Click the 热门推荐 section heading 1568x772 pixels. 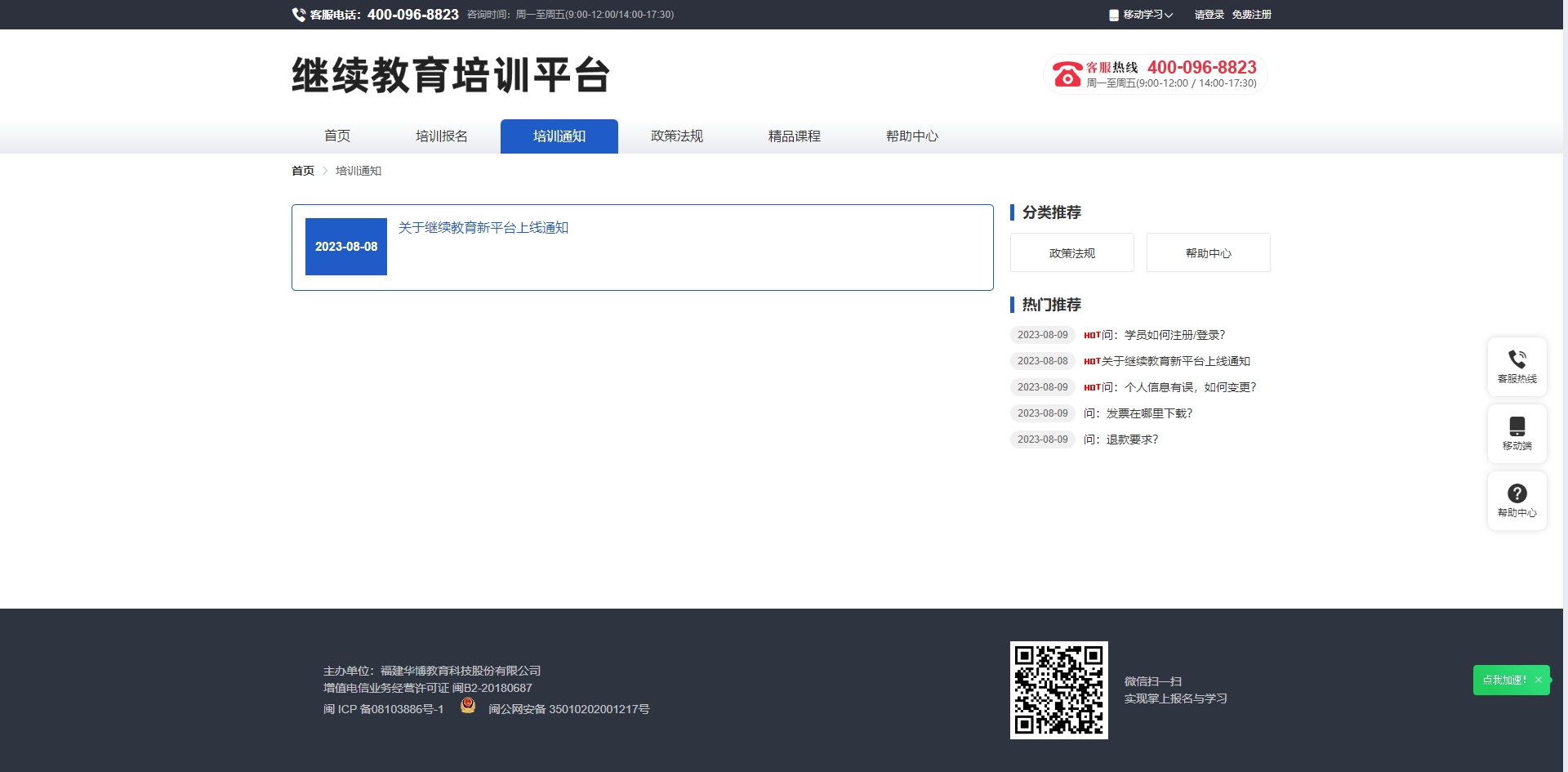(x=1052, y=305)
